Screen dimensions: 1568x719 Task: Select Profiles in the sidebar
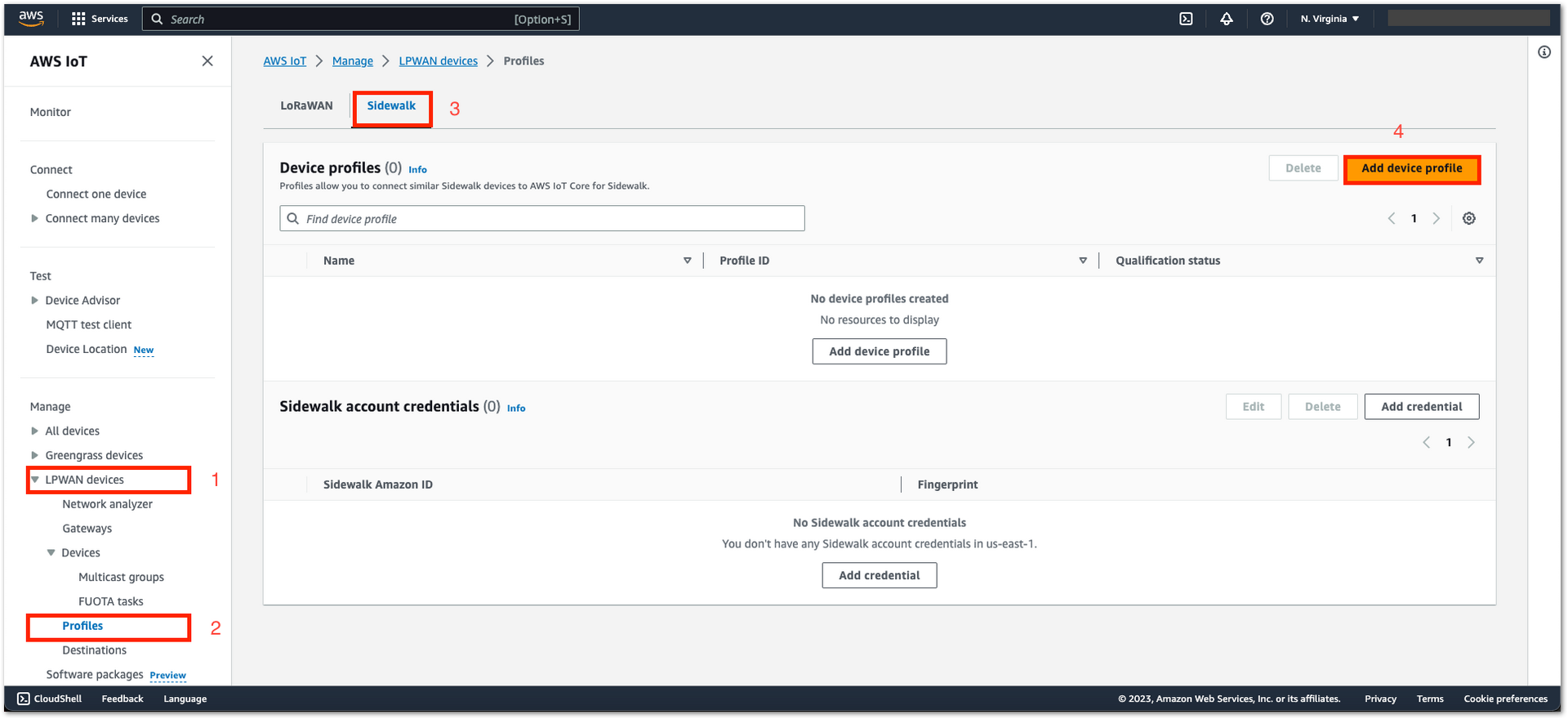pos(82,626)
